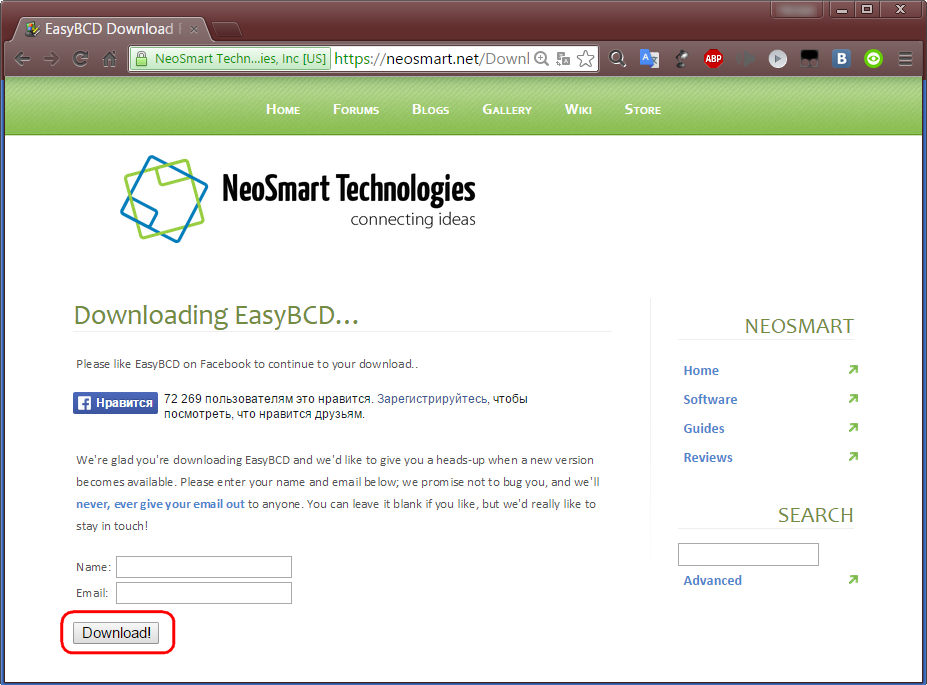This screenshot has height=685, width=927.
Task: Open the Gallery navigation menu item
Action: point(507,109)
